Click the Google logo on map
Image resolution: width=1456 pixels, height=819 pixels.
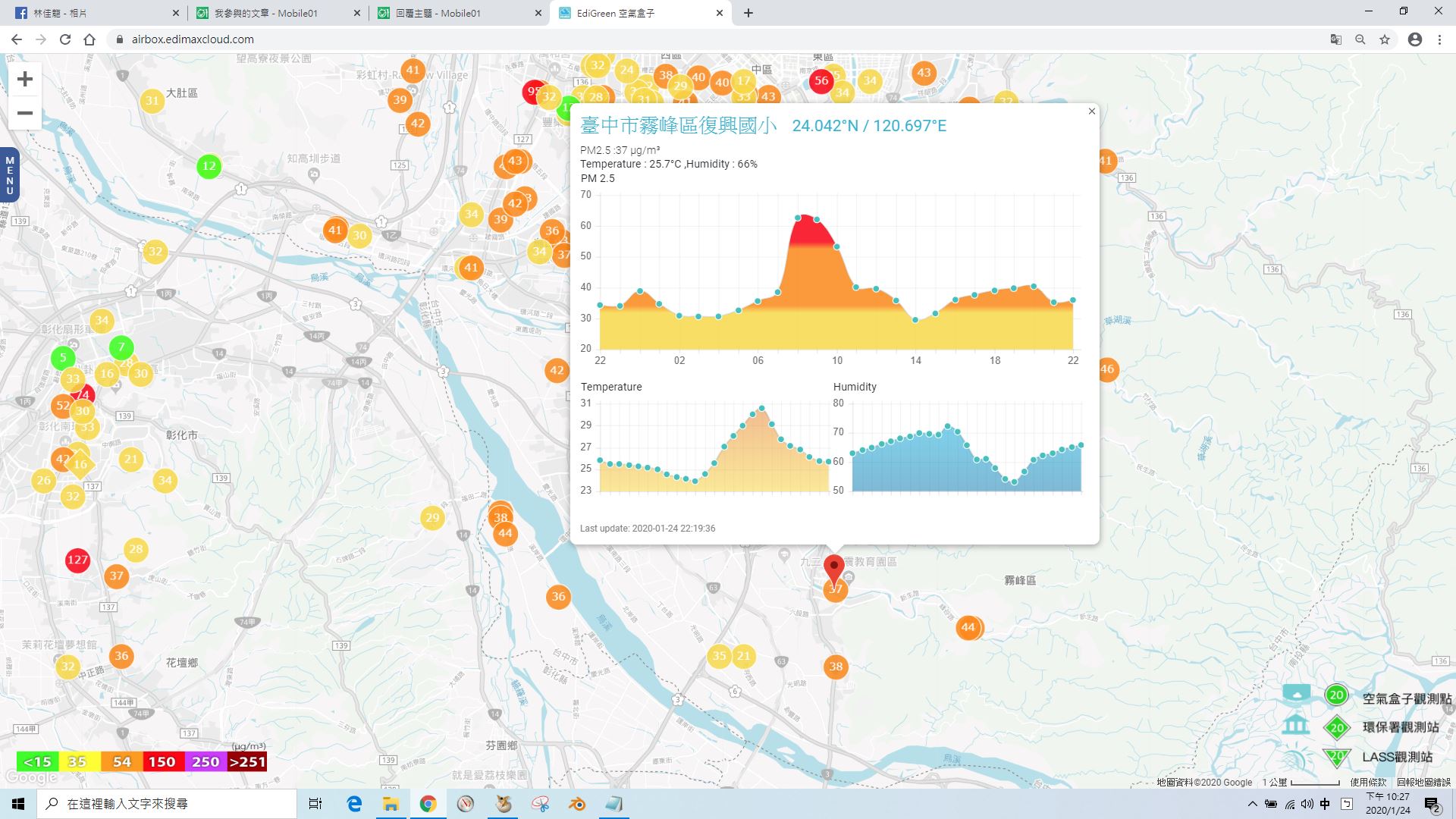(x=31, y=778)
